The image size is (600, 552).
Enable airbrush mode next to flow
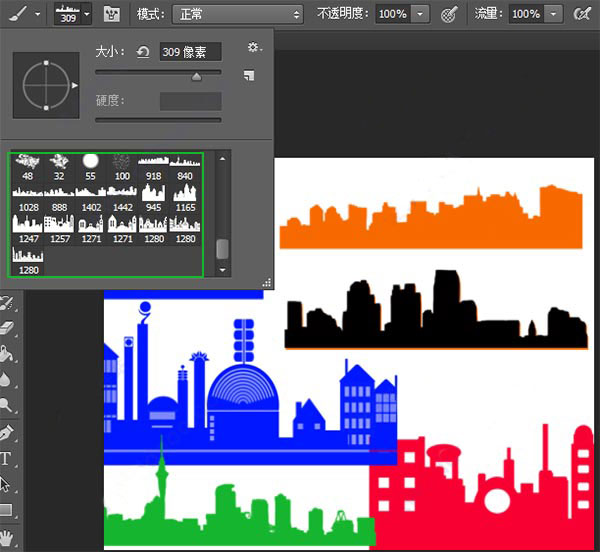point(582,14)
